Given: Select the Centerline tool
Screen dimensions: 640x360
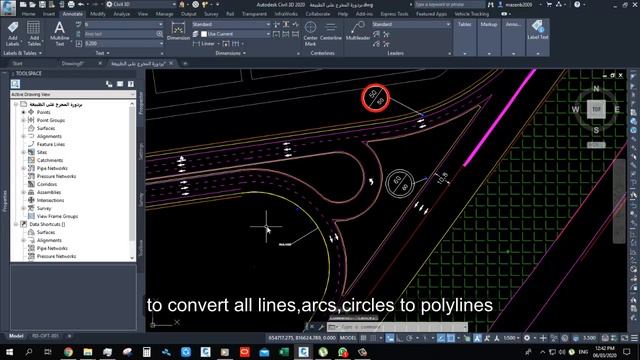Looking at the screenshot, I should coord(331,32).
